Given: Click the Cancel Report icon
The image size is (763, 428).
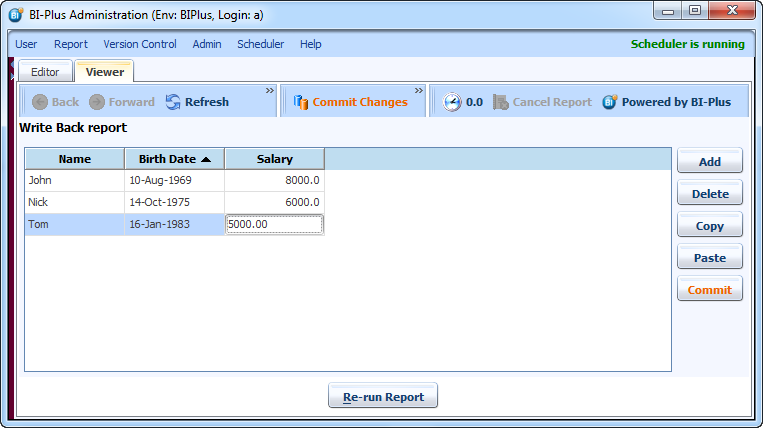Looking at the screenshot, I should [500, 102].
